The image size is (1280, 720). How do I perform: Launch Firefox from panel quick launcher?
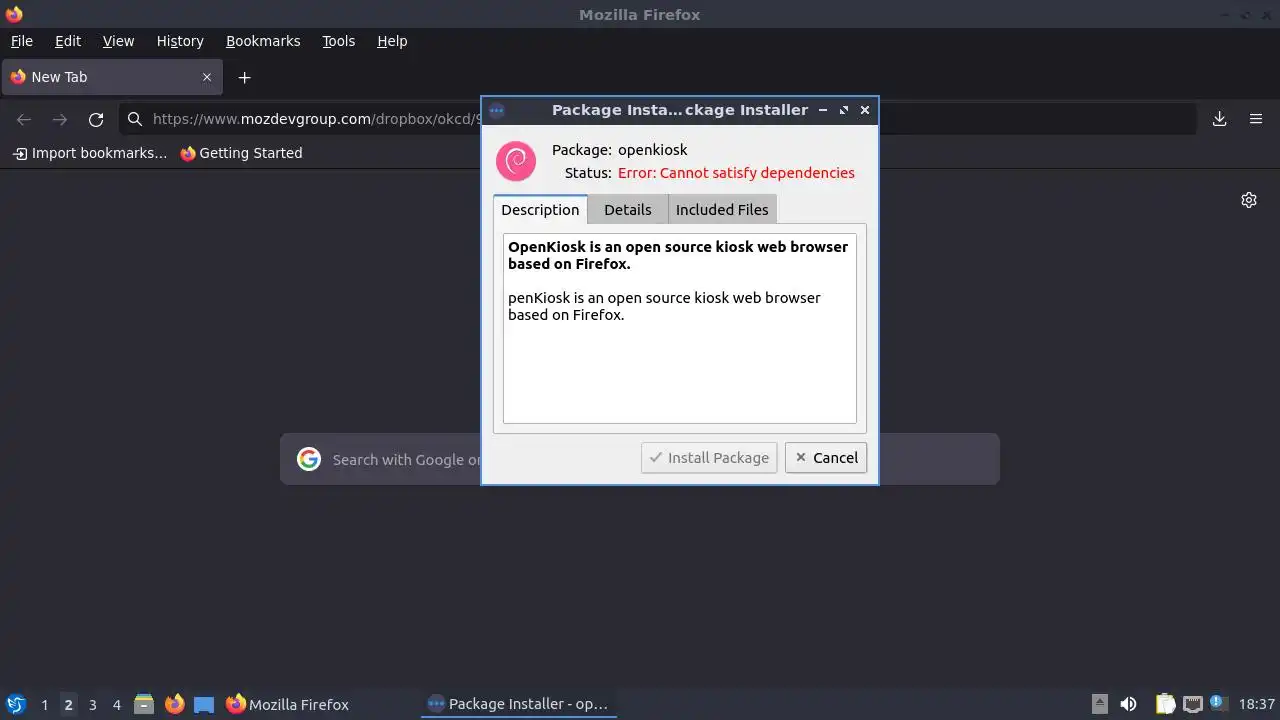tap(174, 704)
